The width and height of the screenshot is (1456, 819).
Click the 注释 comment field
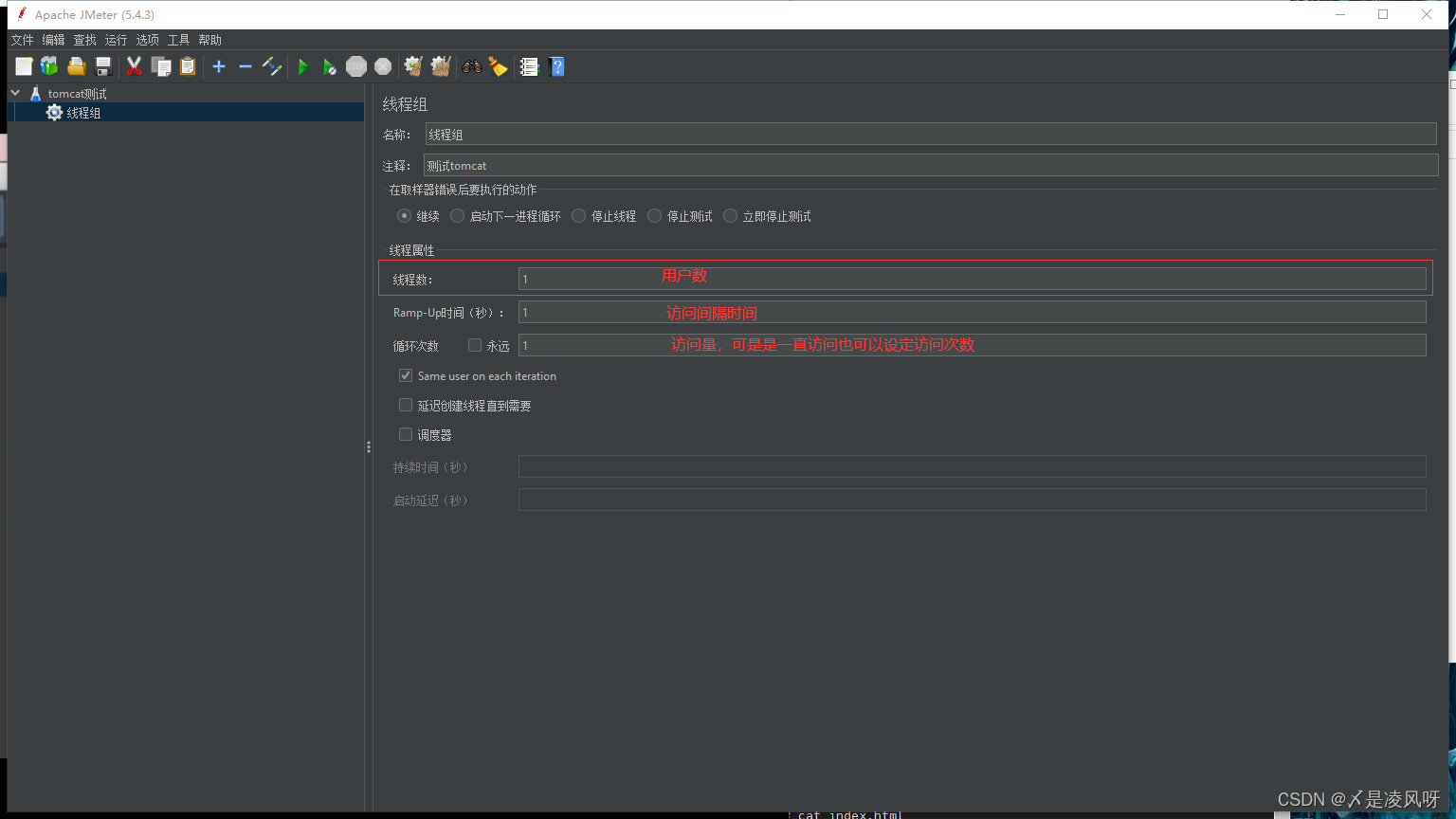point(931,165)
